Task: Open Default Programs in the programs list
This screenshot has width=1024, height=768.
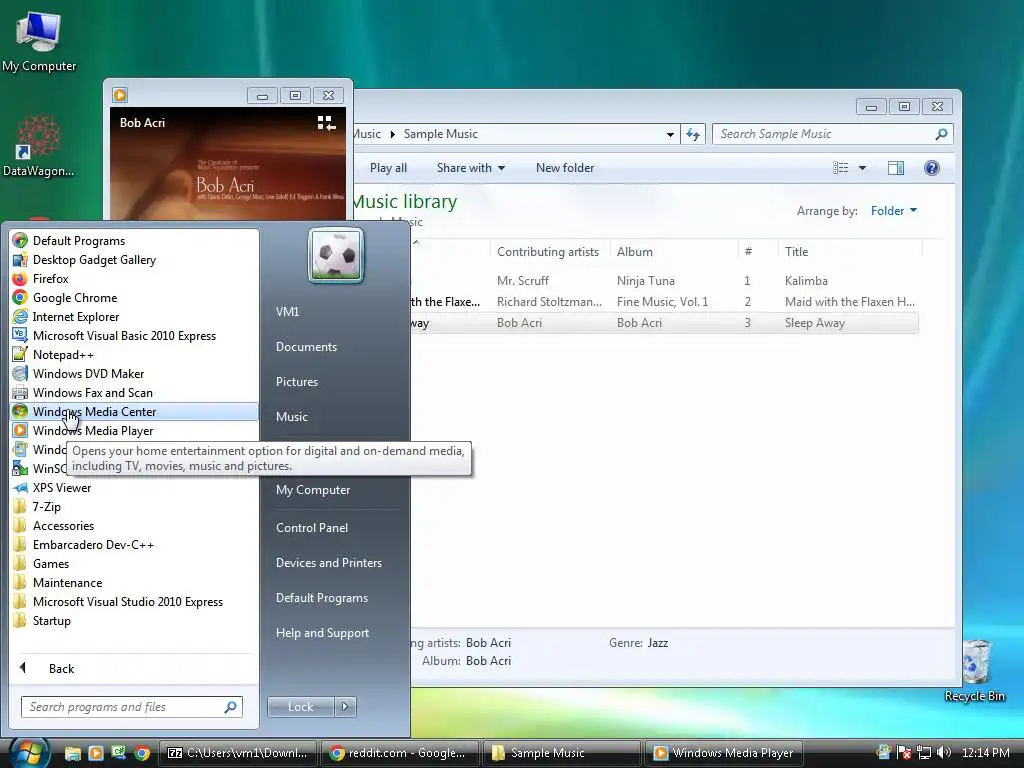Action: point(134,241)
